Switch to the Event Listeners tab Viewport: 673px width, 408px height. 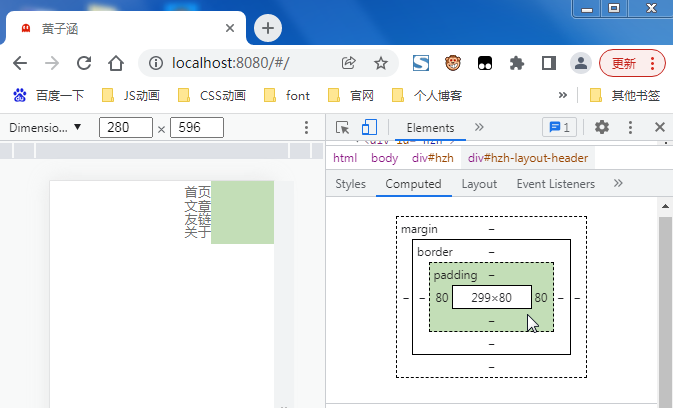pos(556,184)
